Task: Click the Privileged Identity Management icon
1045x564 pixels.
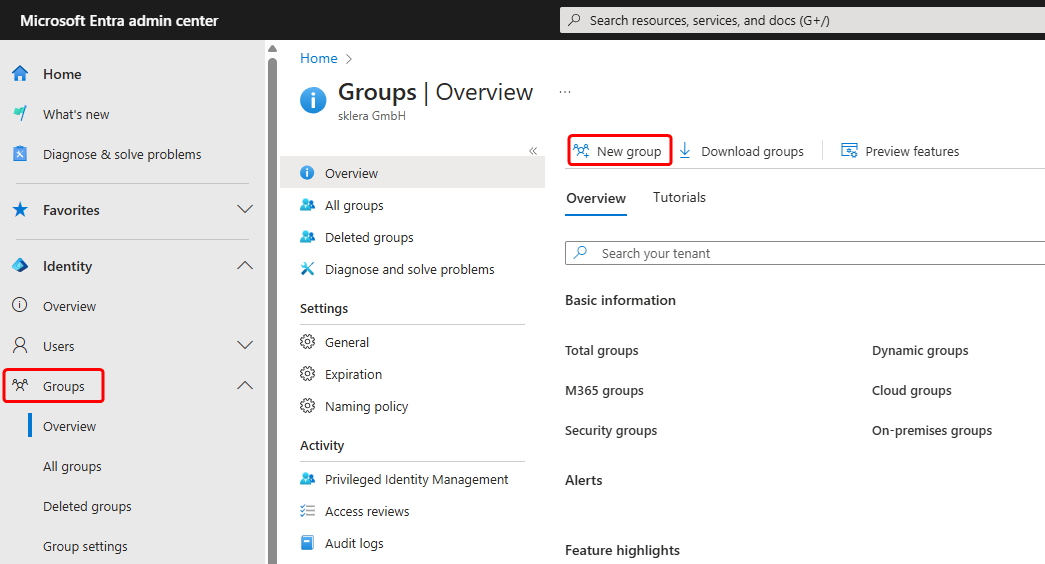Action: 307,479
